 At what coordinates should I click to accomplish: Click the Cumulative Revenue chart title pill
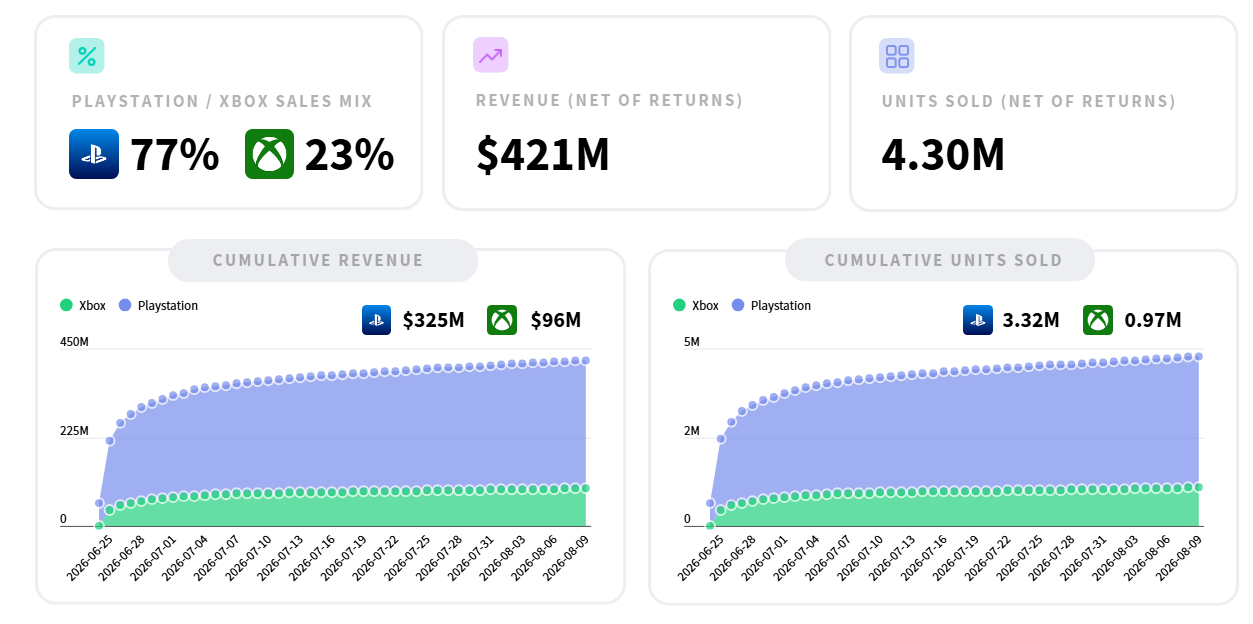(323, 261)
